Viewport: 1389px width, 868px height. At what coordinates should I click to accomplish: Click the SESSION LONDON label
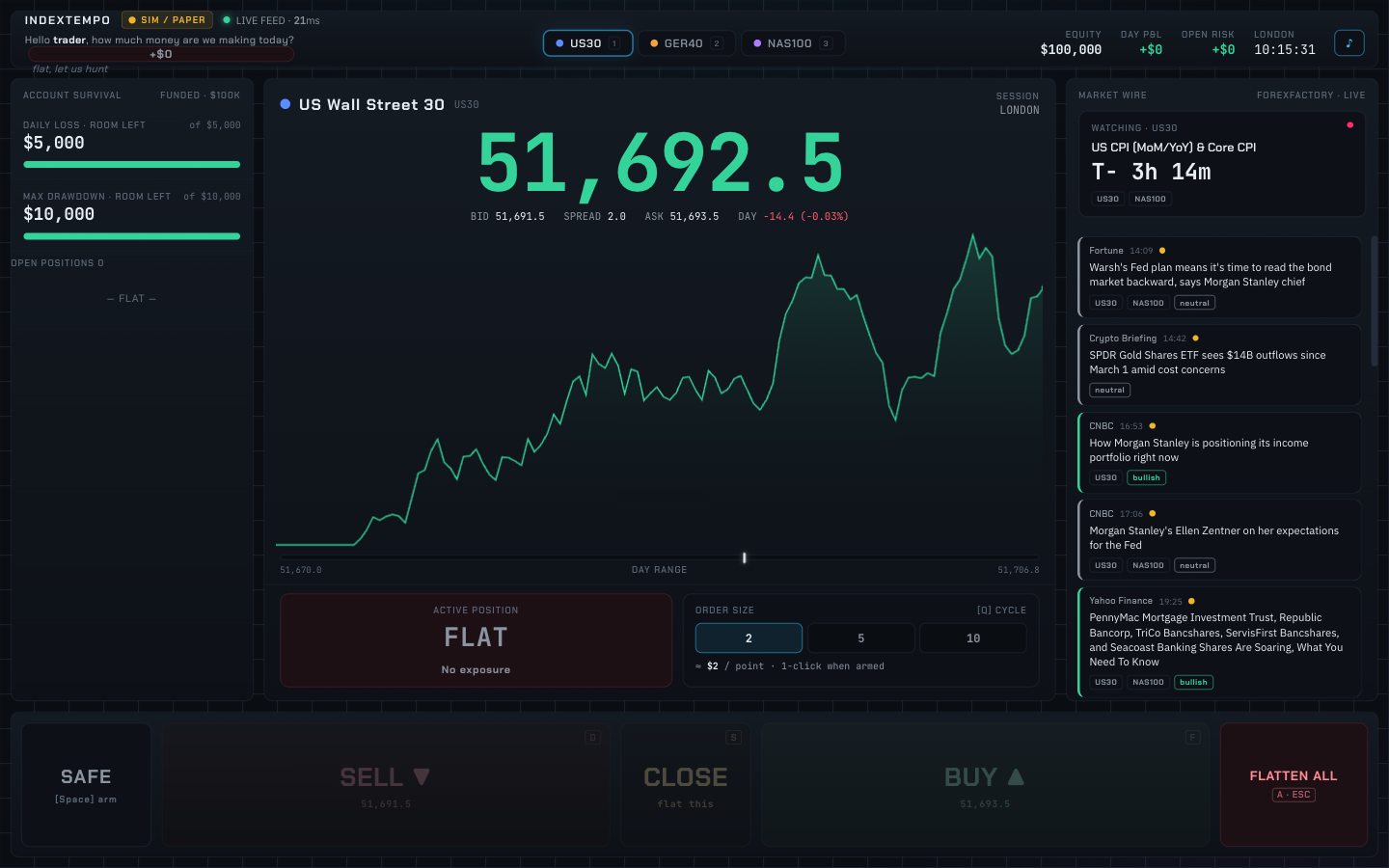tap(1018, 103)
